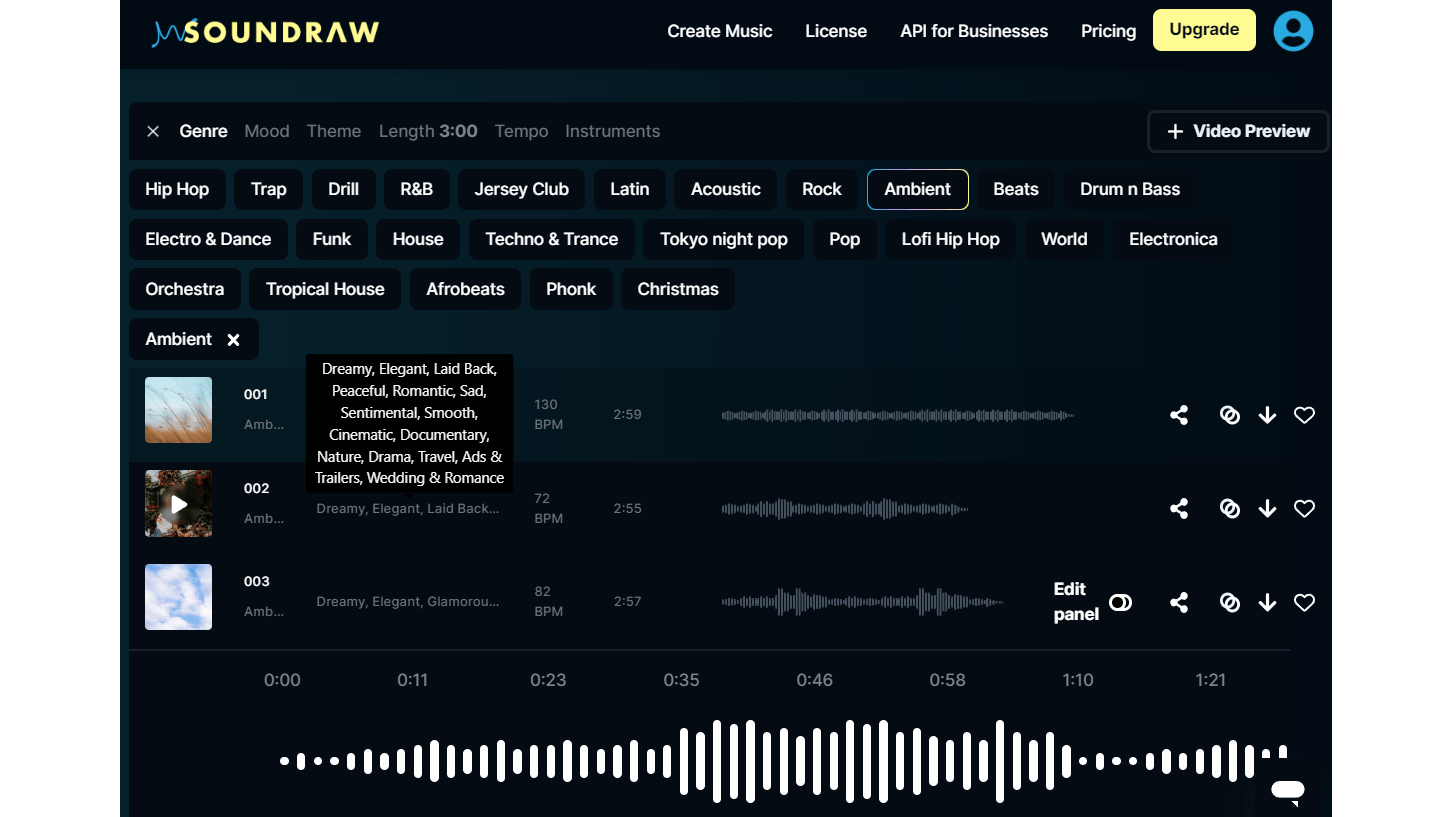Image resolution: width=1452 pixels, height=817 pixels.
Task: Copy link for track 002
Action: click(x=1230, y=508)
